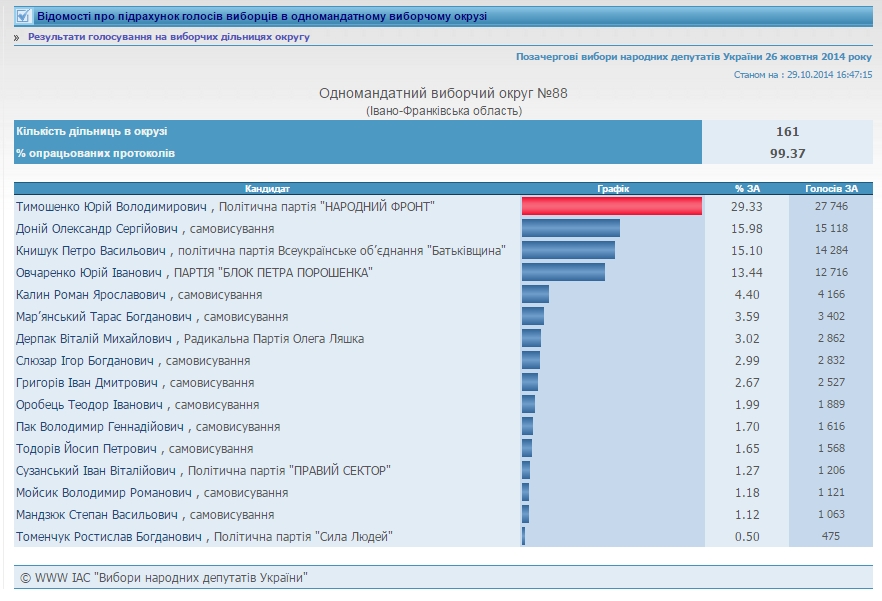Click the checkmark icon in the page header
The width and height of the screenshot is (882, 601).
pos(23,16)
